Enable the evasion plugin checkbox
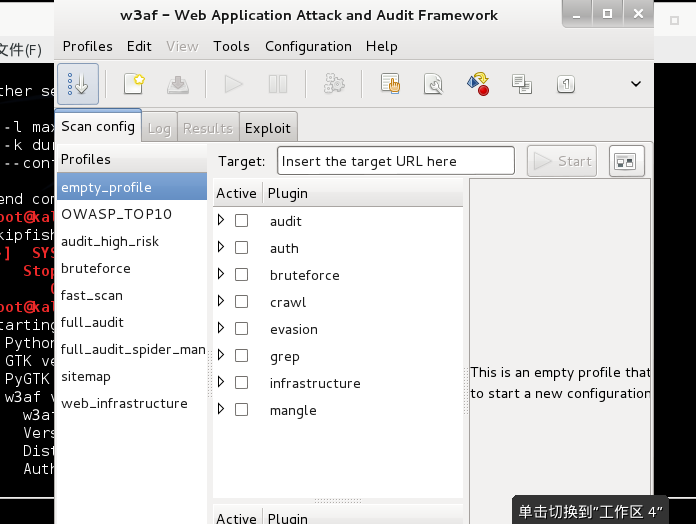696x524 pixels. pos(241,329)
